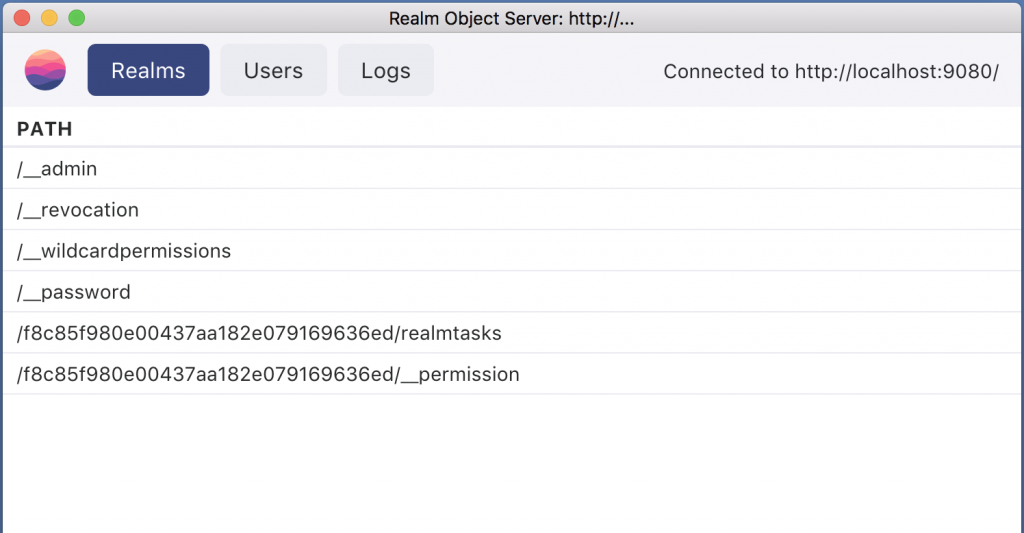The height and width of the screenshot is (533, 1024).
Task: Click the green zoom window button
Action: point(77,18)
